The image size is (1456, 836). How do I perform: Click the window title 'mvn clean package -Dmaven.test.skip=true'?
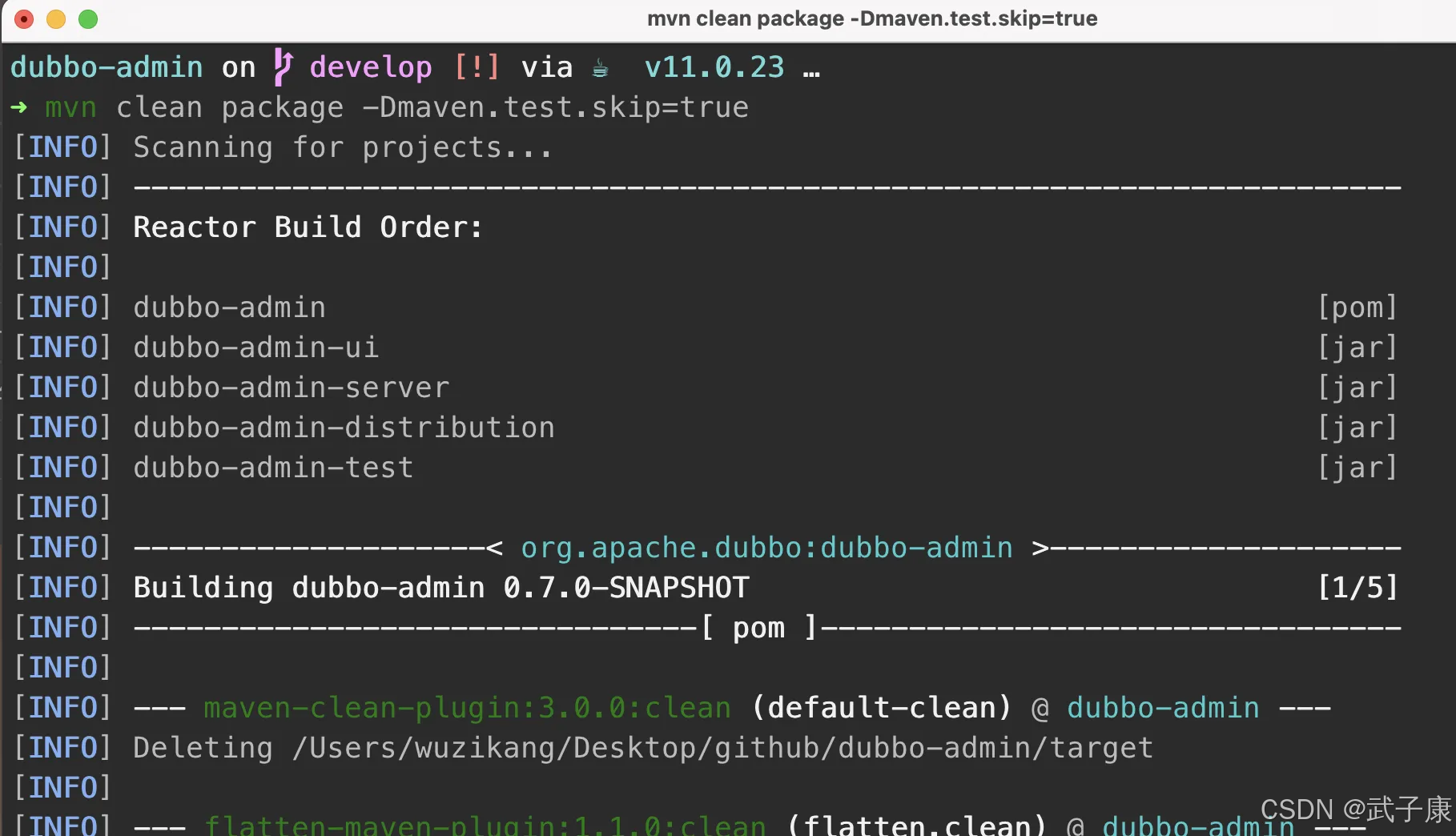(872, 18)
